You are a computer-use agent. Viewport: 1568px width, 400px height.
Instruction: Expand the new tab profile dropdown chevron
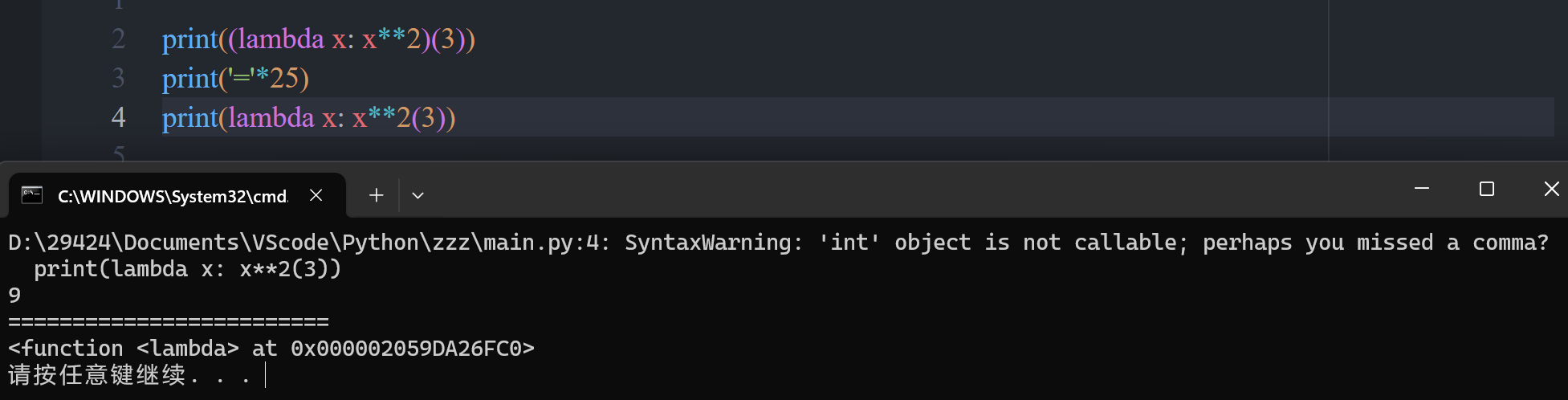point(417,195)
